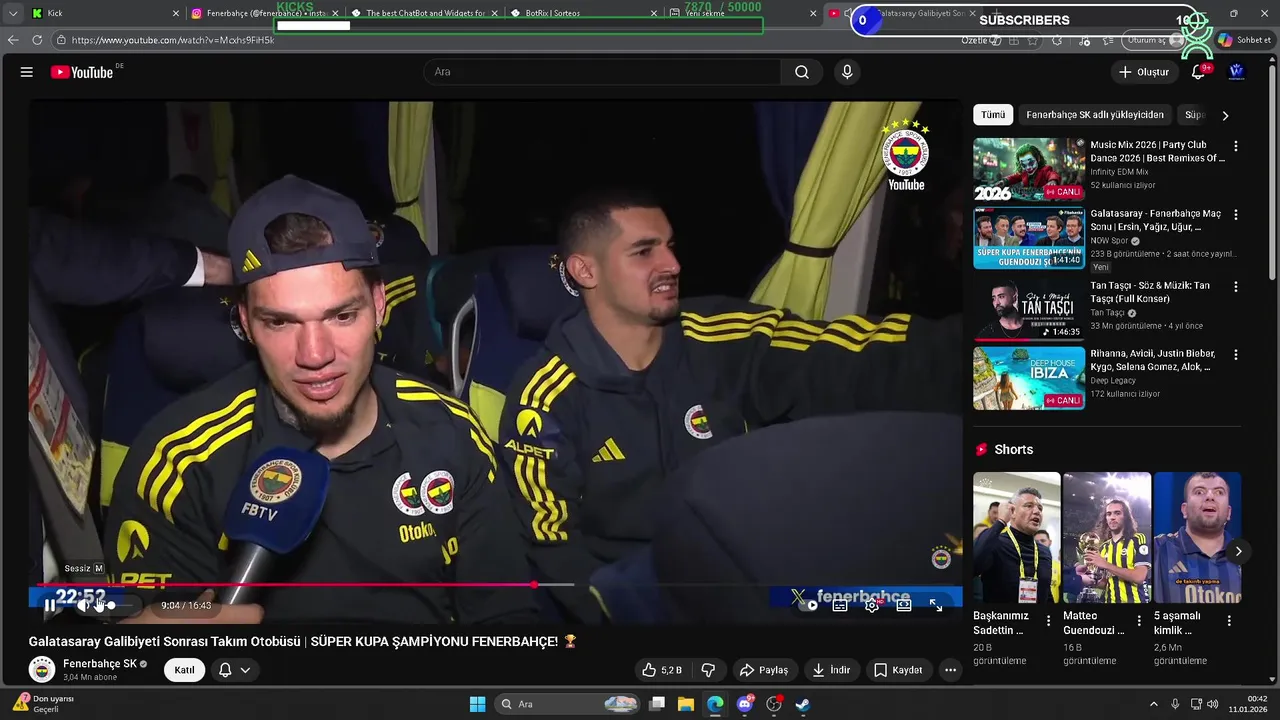Open the 'Başkanımız Sadettin' short

[1016, 538]
